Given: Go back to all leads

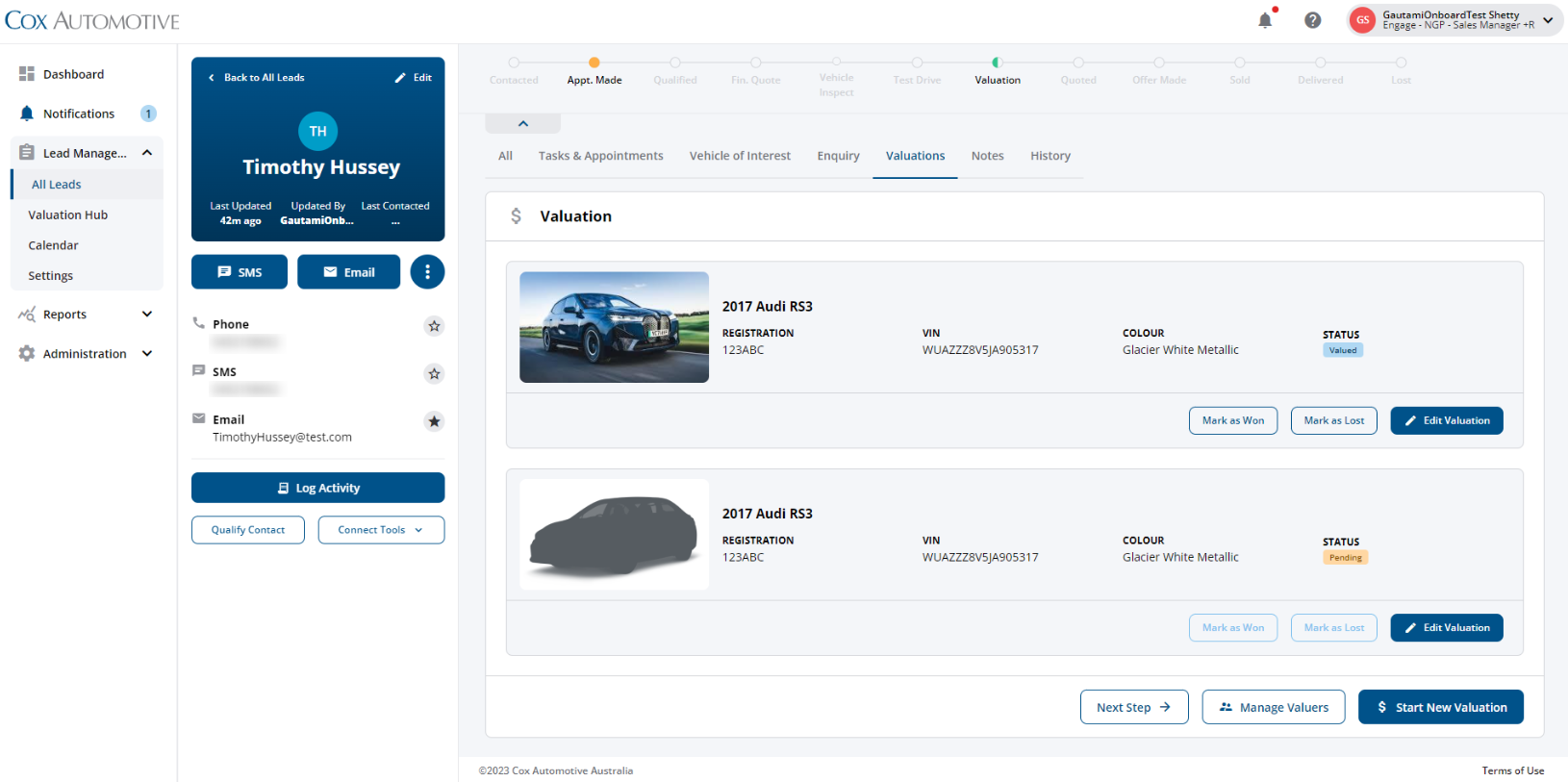Looking at the screenshot, I should coord(256,78).
